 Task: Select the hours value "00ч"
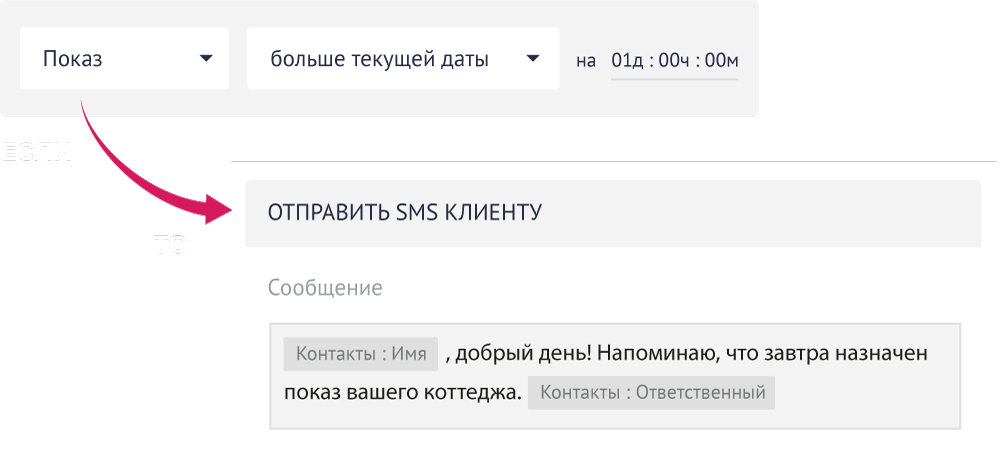pos(676,60)
